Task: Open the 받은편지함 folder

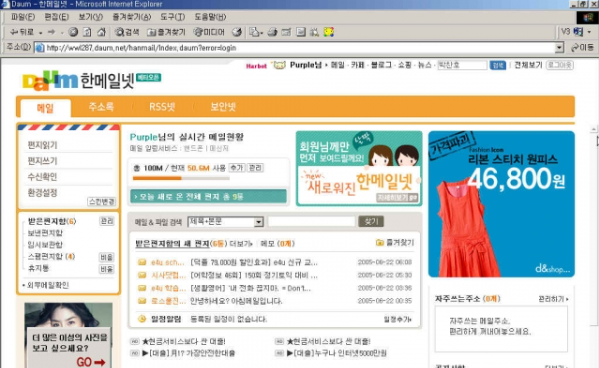Action: (52, 221)
